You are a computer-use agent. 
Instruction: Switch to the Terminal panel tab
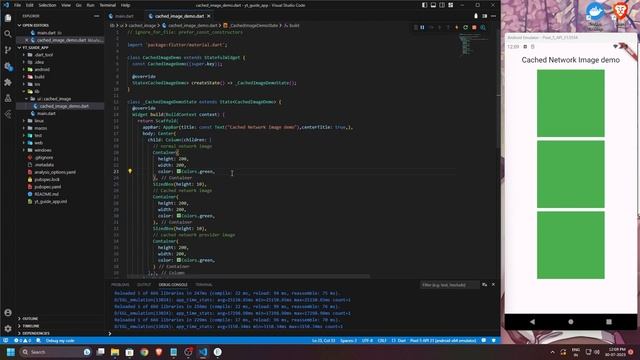[x=204, y=284]
